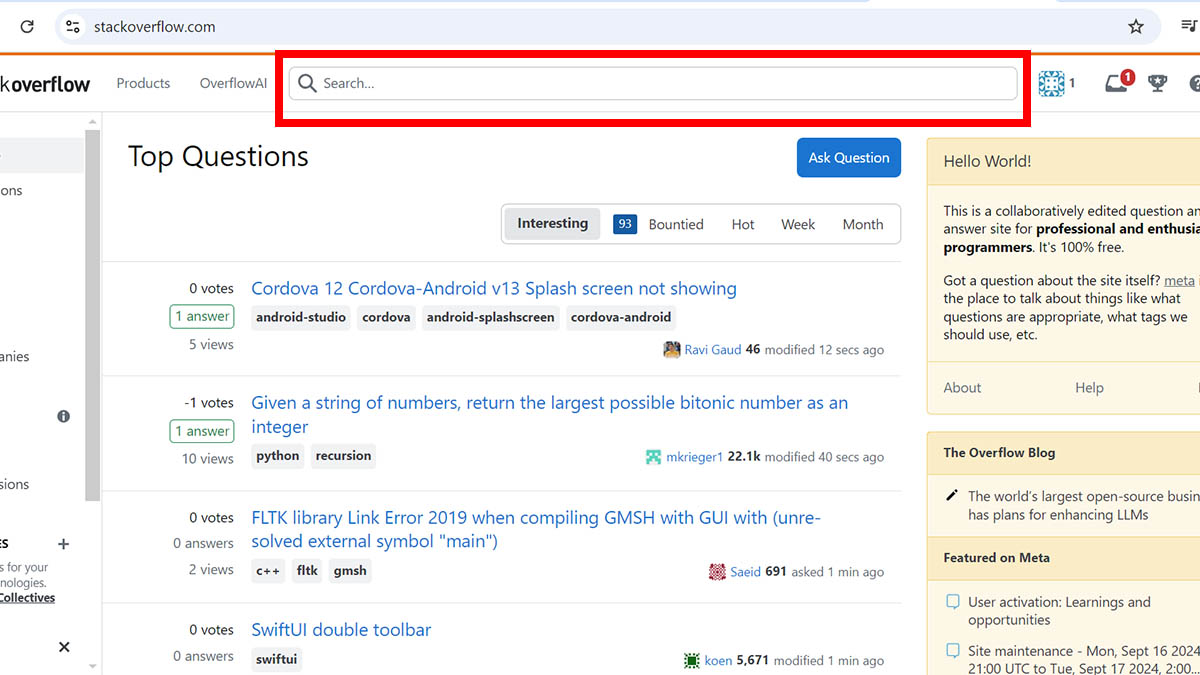Open koen's user profile link

tap(718, 661)
